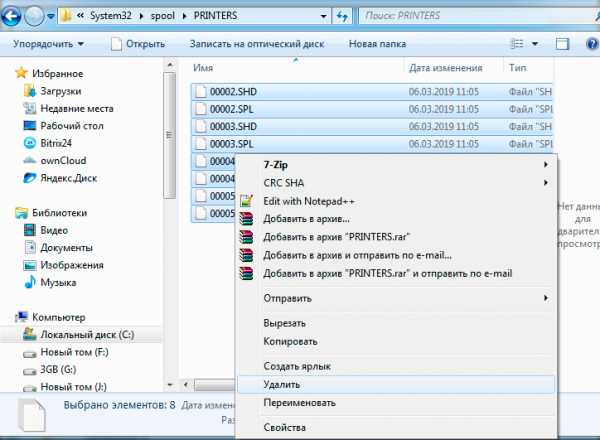Click Записать на оптический диск
Image resolution: width=600 pixels, height=440 pixels.
tap(257, 44)
